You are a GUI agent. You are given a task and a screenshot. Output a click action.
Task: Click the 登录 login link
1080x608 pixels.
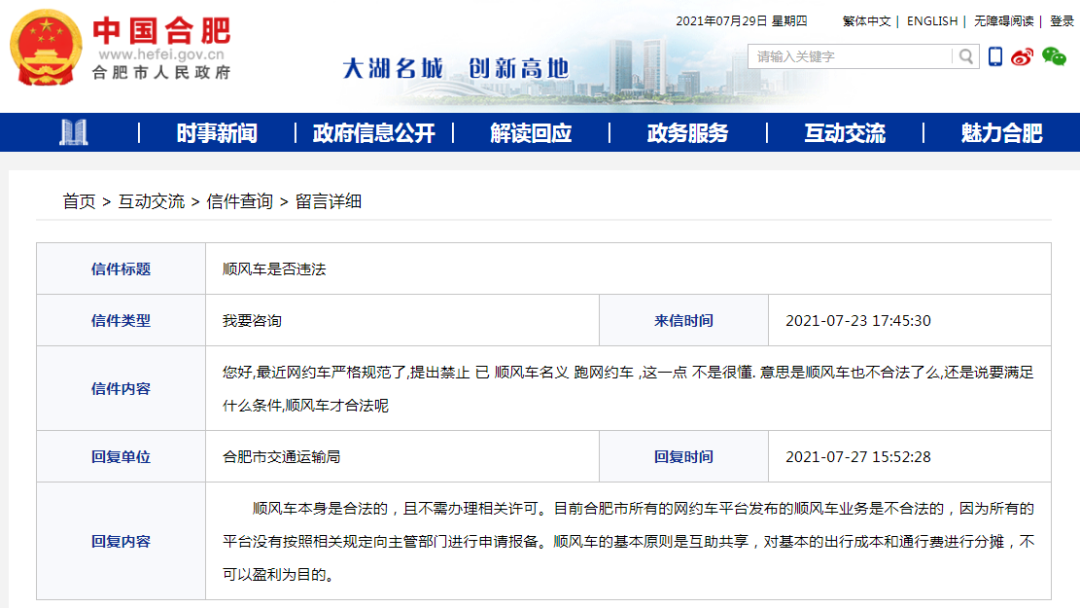(1062, 21)
